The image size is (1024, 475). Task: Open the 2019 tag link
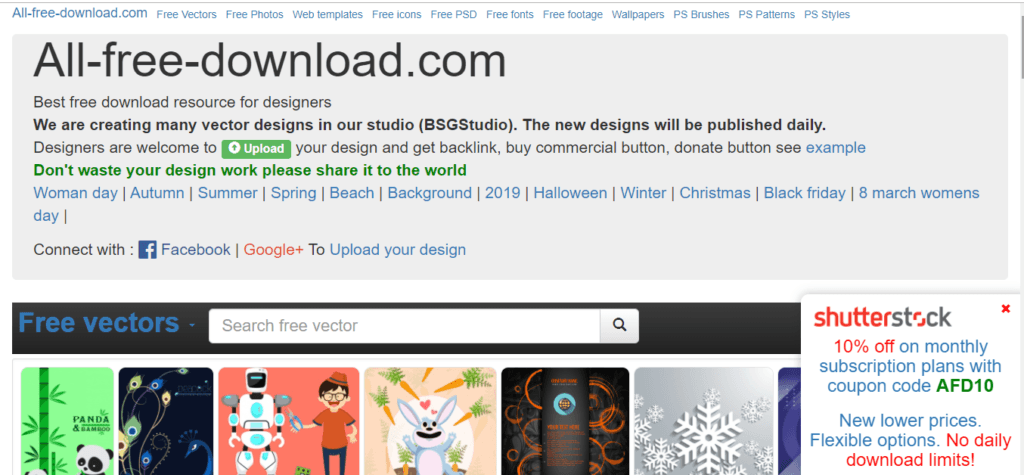click(x=503, y=193)
